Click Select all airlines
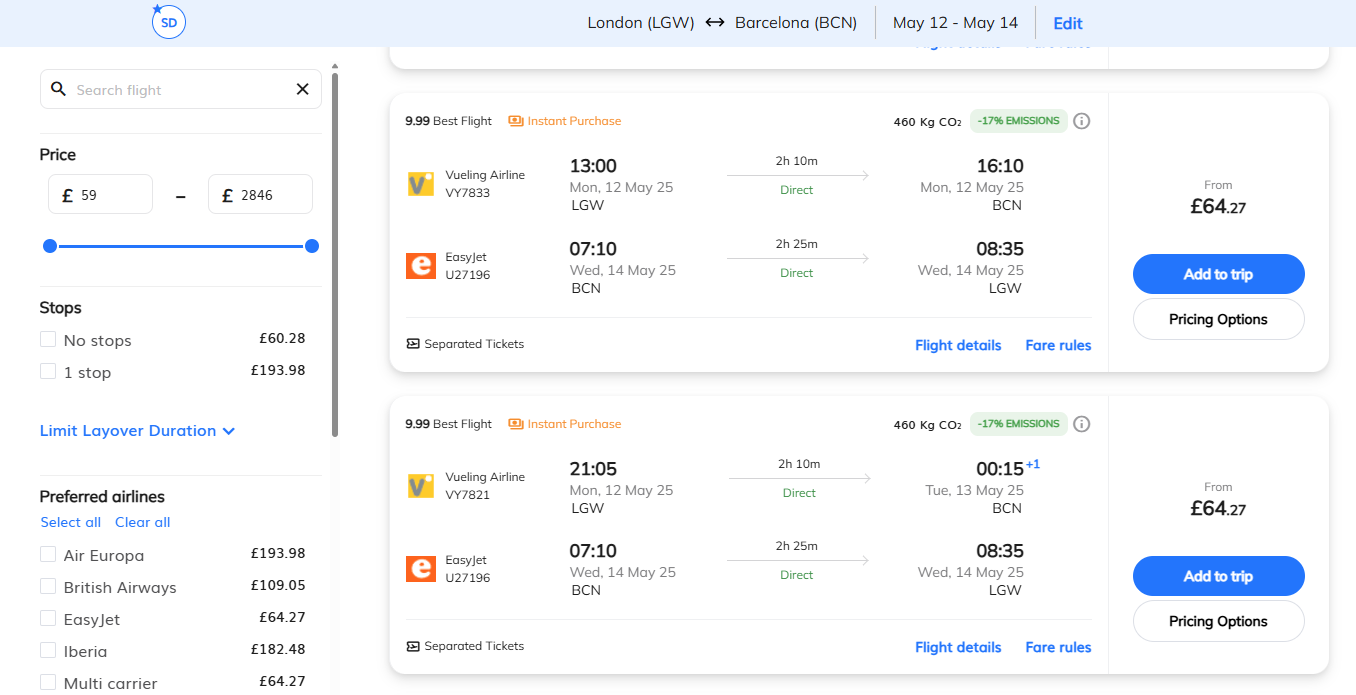Screen dimensions: 1356x695 [71, 522]
